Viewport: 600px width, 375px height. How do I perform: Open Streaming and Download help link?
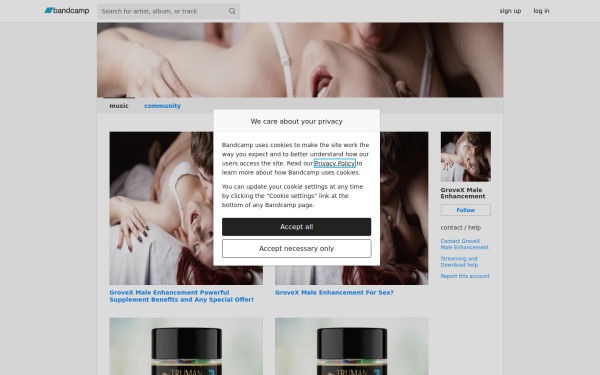coord(459,262)
